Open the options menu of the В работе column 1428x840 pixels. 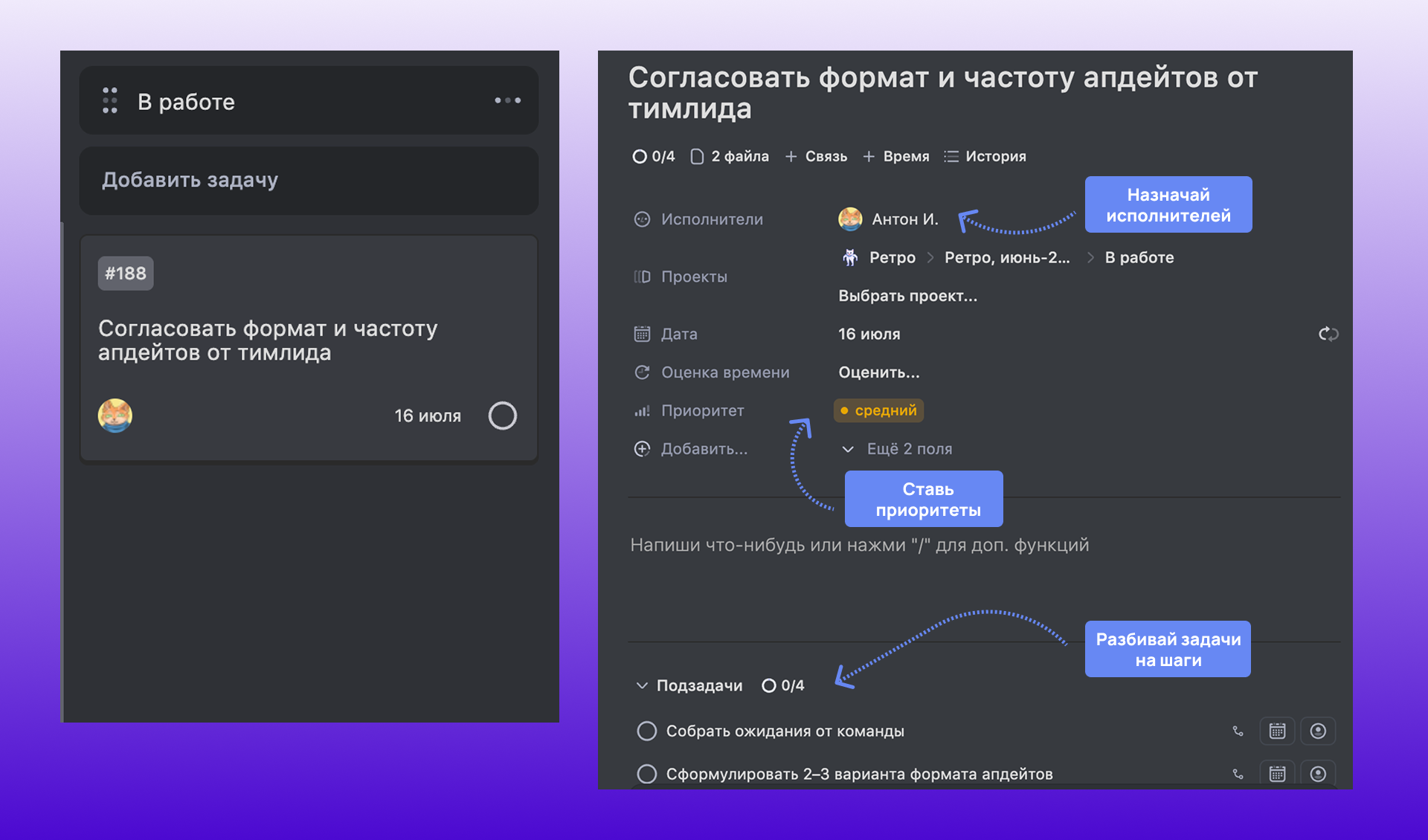[x=506, y=100]
